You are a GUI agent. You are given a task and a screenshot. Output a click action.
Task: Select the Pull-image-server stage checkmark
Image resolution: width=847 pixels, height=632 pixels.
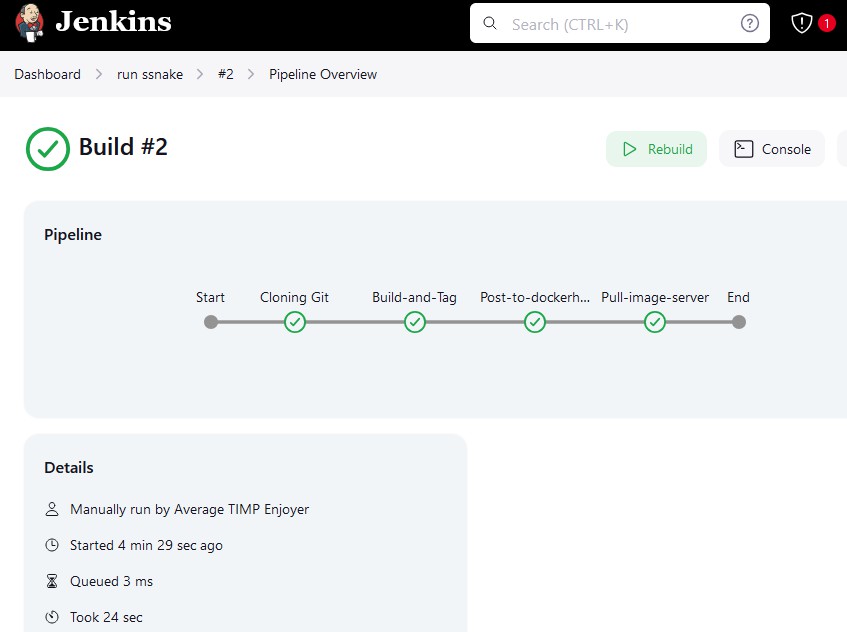click(x=655, y=322)
